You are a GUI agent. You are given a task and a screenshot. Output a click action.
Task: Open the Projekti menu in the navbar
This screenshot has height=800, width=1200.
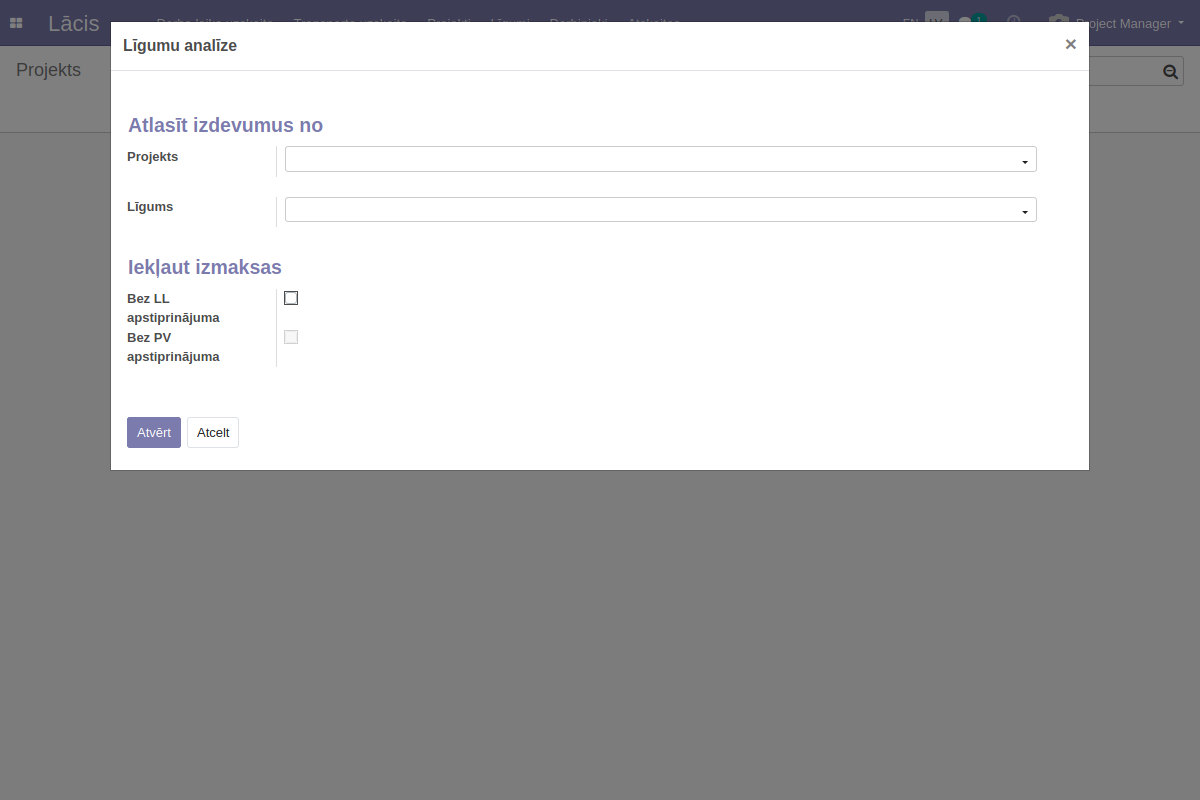(448, 21)
